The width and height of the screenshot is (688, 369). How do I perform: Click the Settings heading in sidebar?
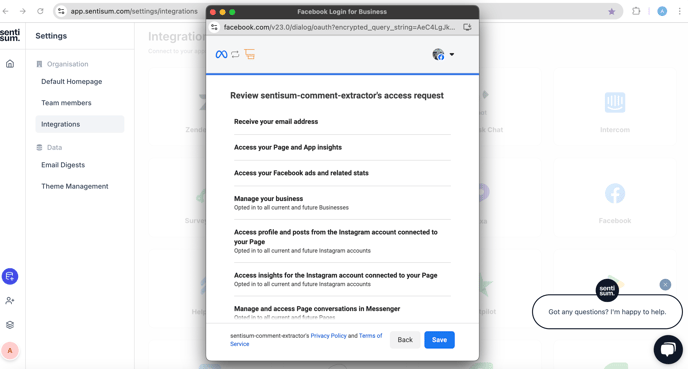coord(51,36)
